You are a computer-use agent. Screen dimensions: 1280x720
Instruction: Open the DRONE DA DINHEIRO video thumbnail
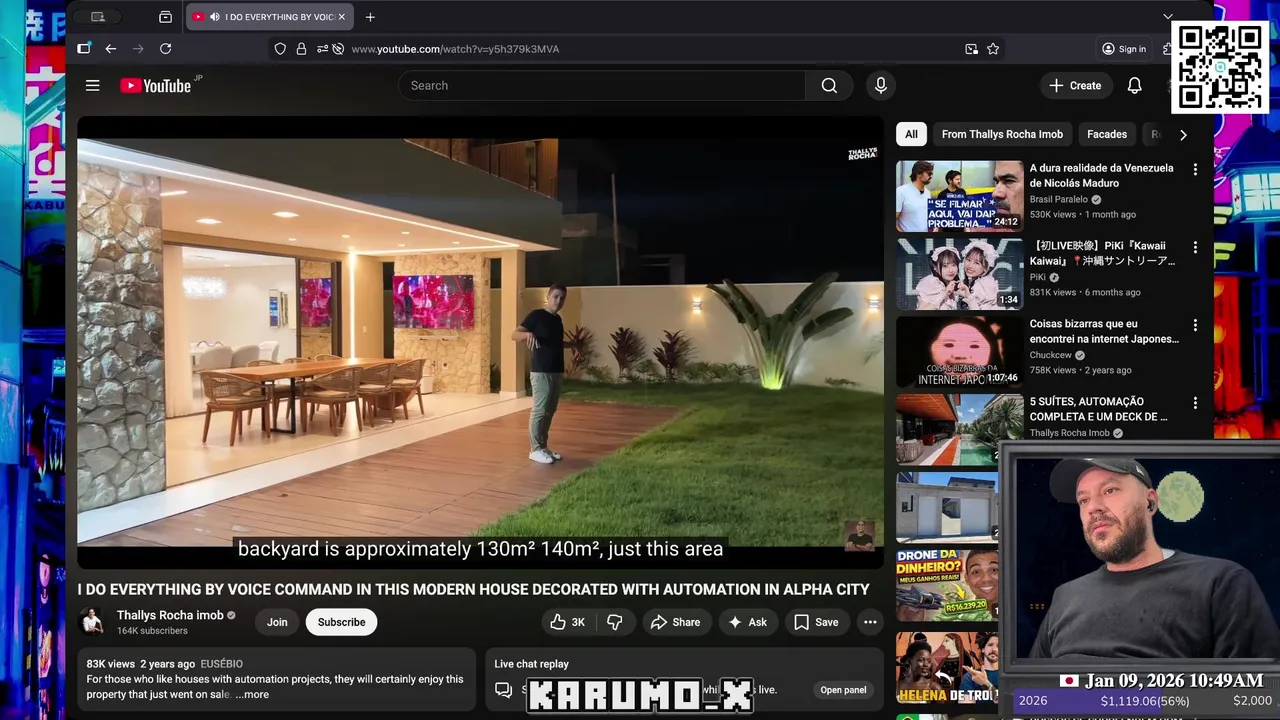coord(947,585)
